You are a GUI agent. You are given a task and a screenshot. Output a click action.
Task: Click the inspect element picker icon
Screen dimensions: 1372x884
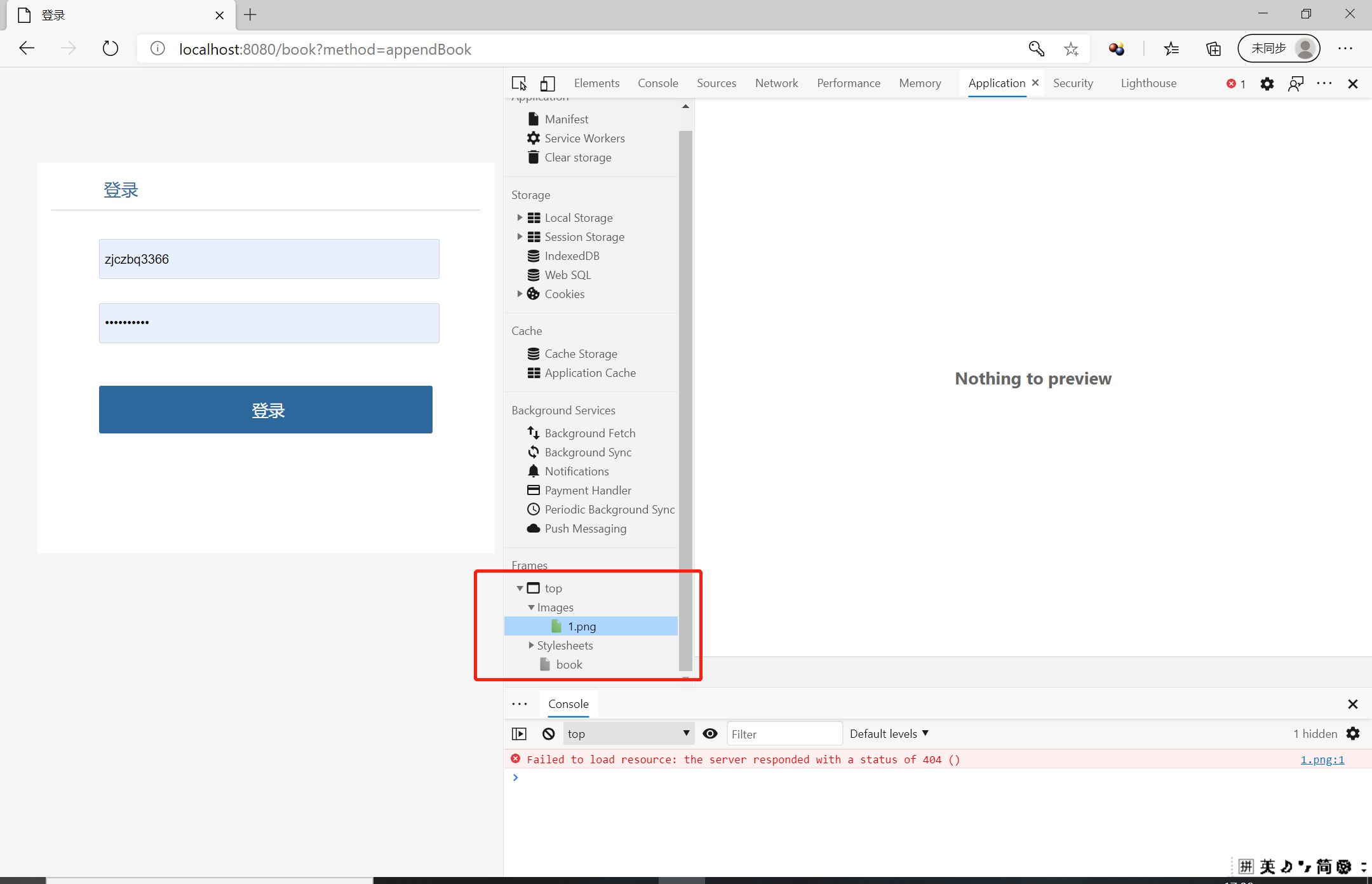pos(519,83)
